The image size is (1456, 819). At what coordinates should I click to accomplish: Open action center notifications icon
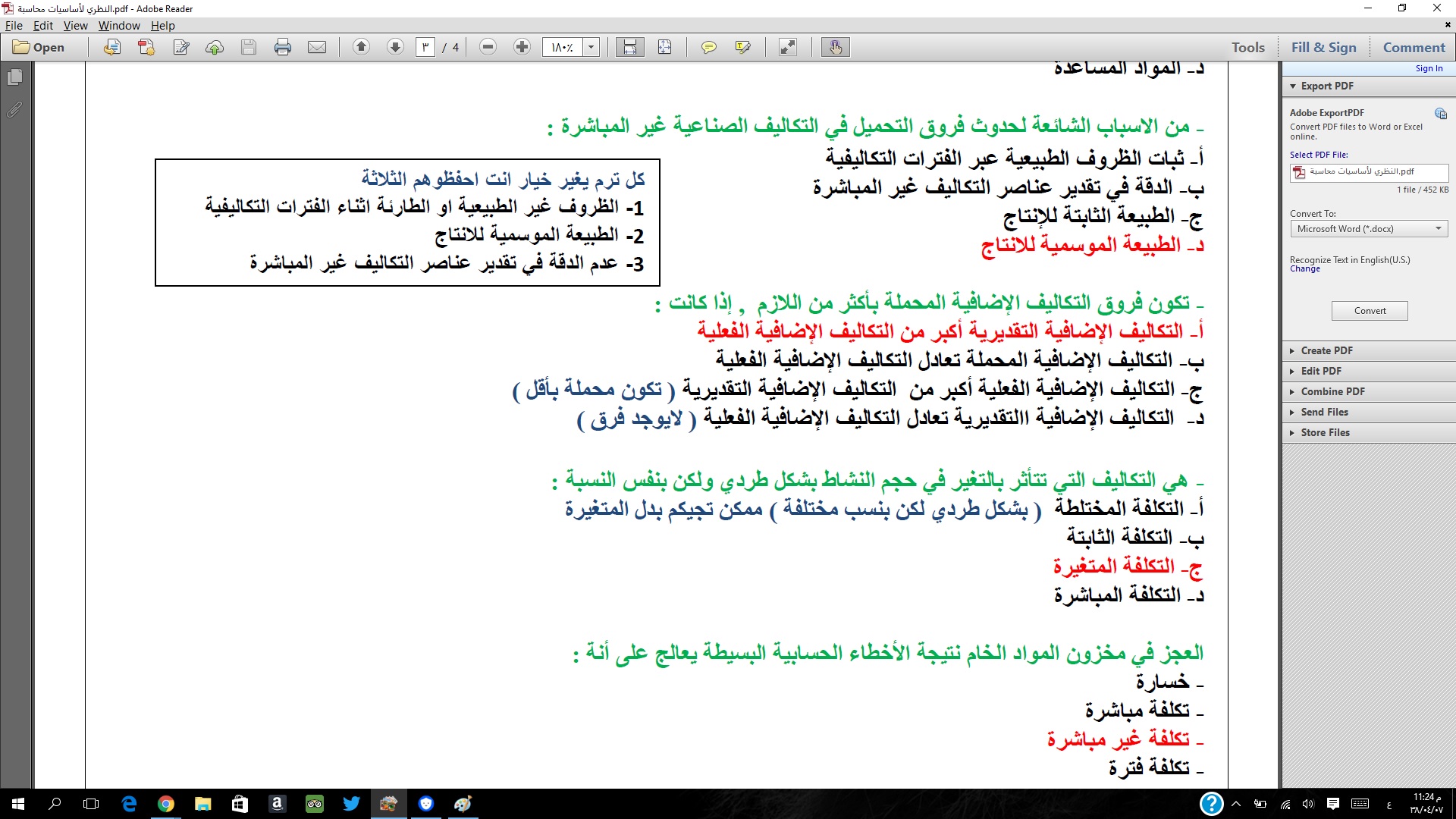click(x=1332, y=804)
